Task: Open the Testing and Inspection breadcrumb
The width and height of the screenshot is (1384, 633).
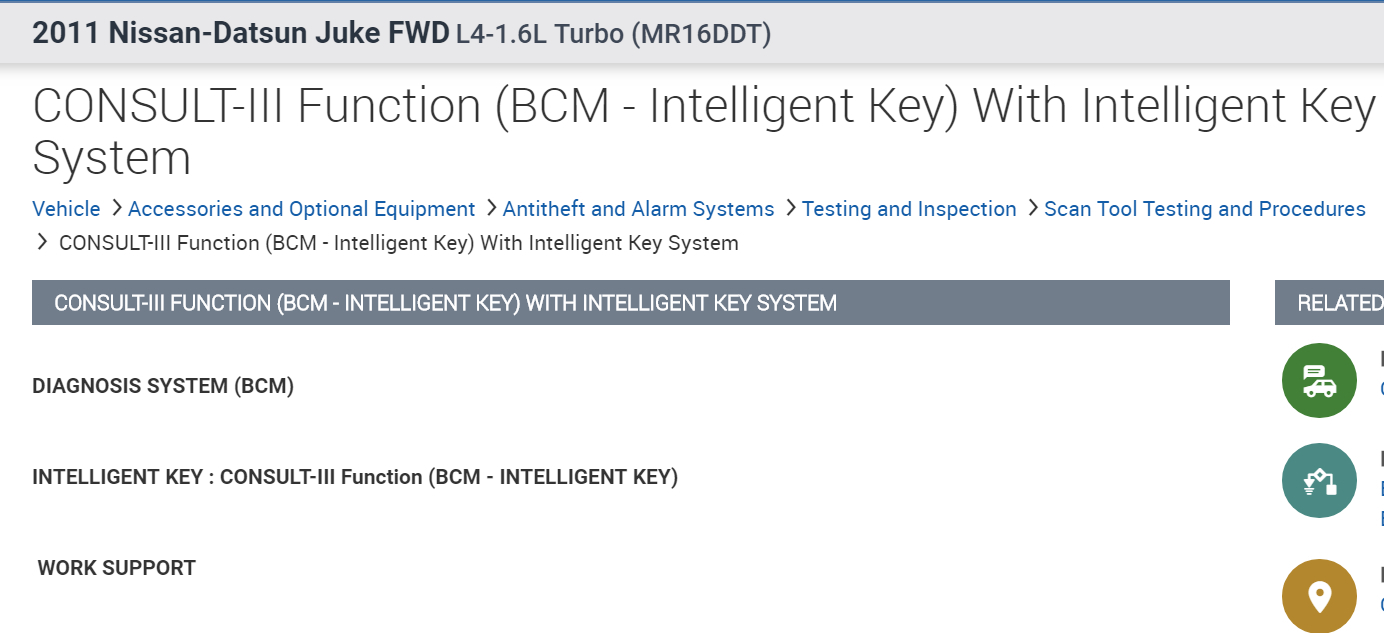Action: pyautogui.click(x=908, y=209)
